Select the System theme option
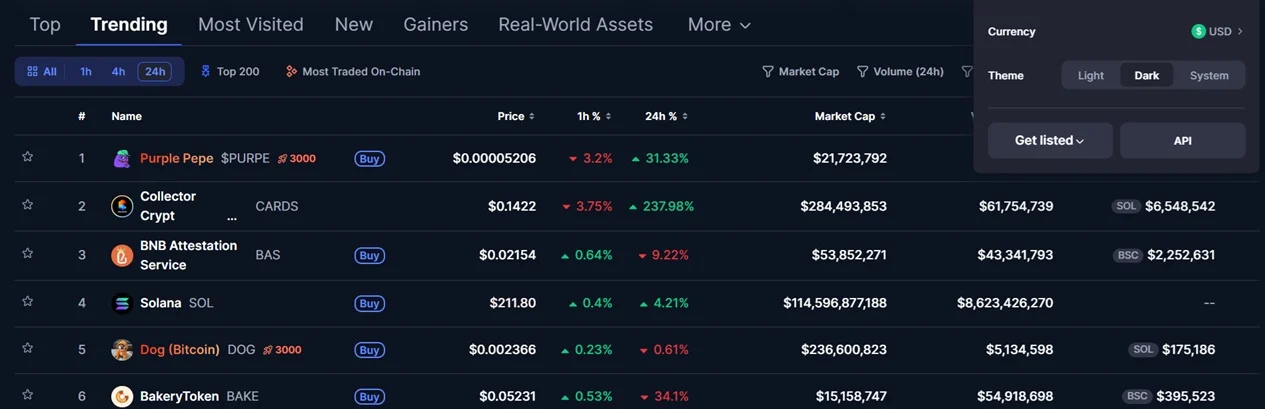Screen dimensions: 1265x409 (1209, 76)
